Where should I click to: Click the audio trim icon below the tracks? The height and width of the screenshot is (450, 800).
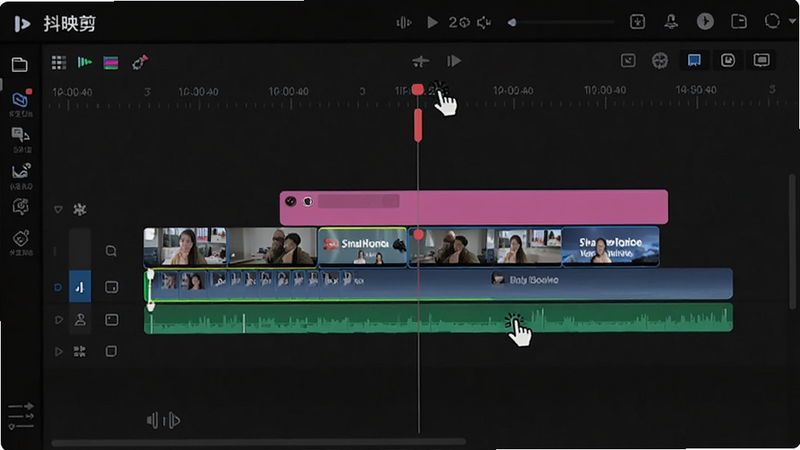[163, 420]
